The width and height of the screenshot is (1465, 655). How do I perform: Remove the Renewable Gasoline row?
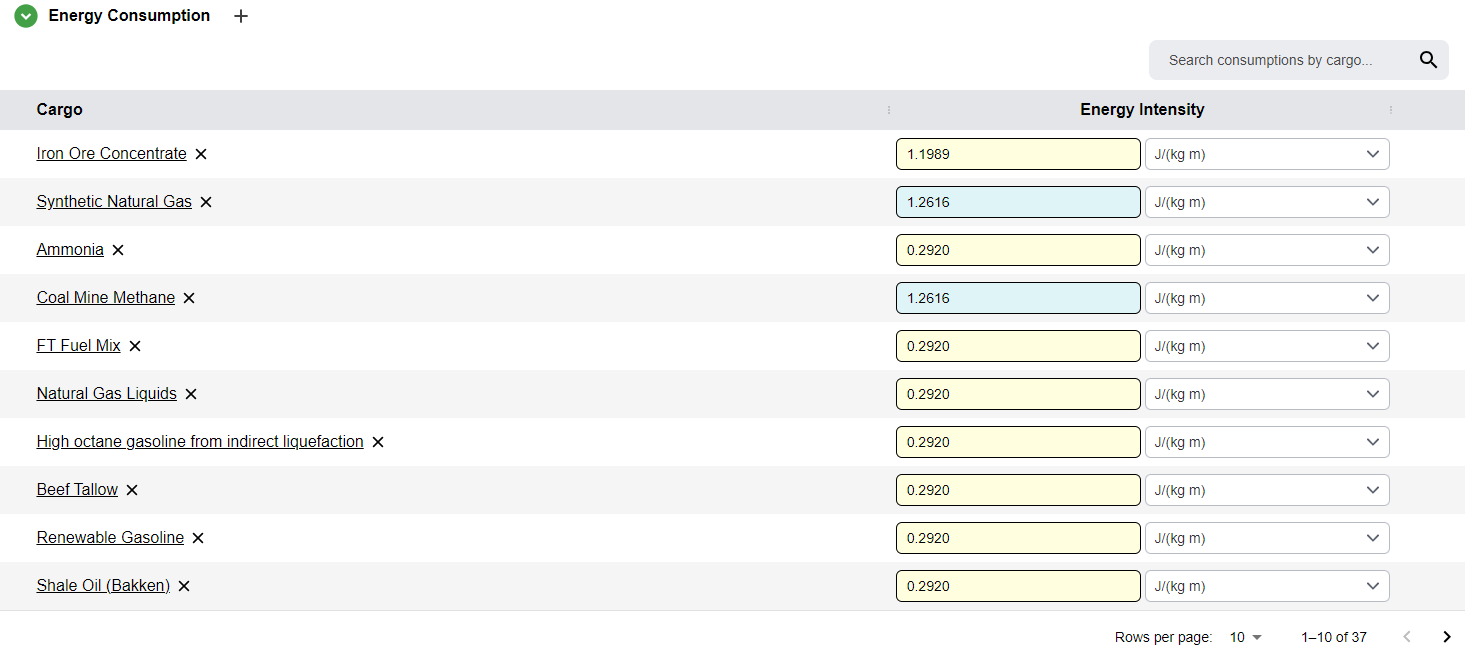198,538
